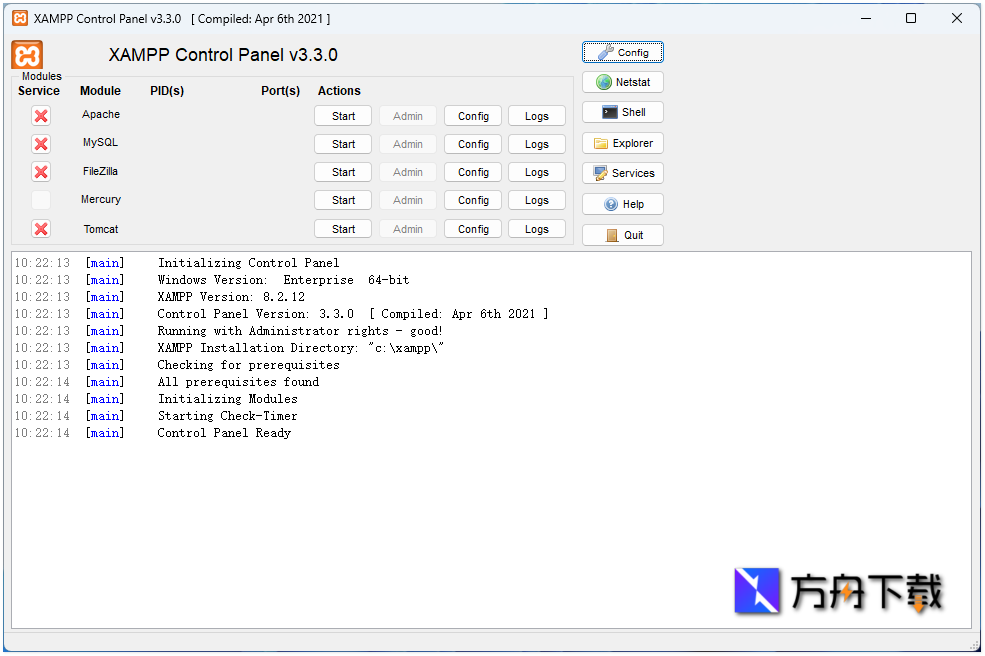Quit XAMPP via the door icon
The width and height of the screenshot is (985, 656).
point(623,235)
